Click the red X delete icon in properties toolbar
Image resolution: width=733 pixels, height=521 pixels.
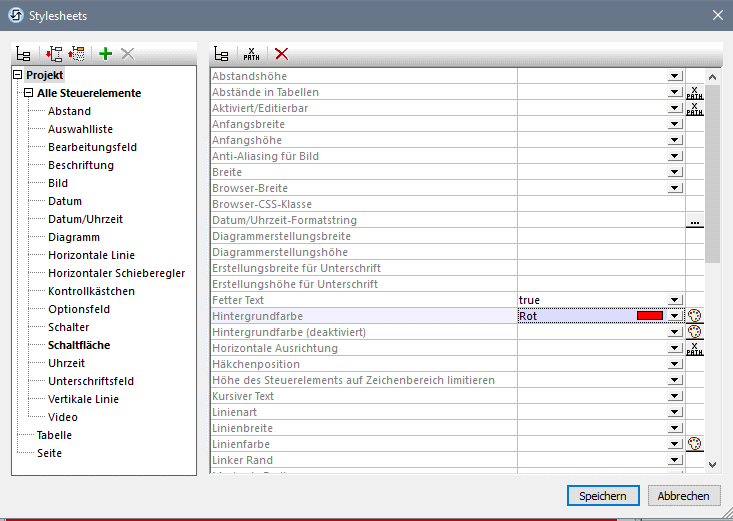tap(282, 54)
